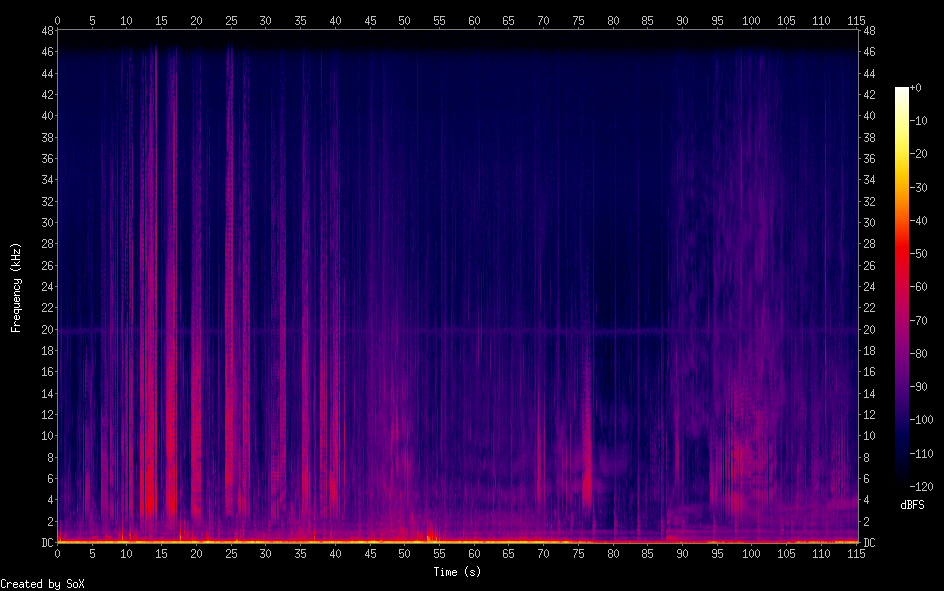Click the 10 kHz label on right axis
This screenshot has height=591, width=944.
click(x=869, y=436)
